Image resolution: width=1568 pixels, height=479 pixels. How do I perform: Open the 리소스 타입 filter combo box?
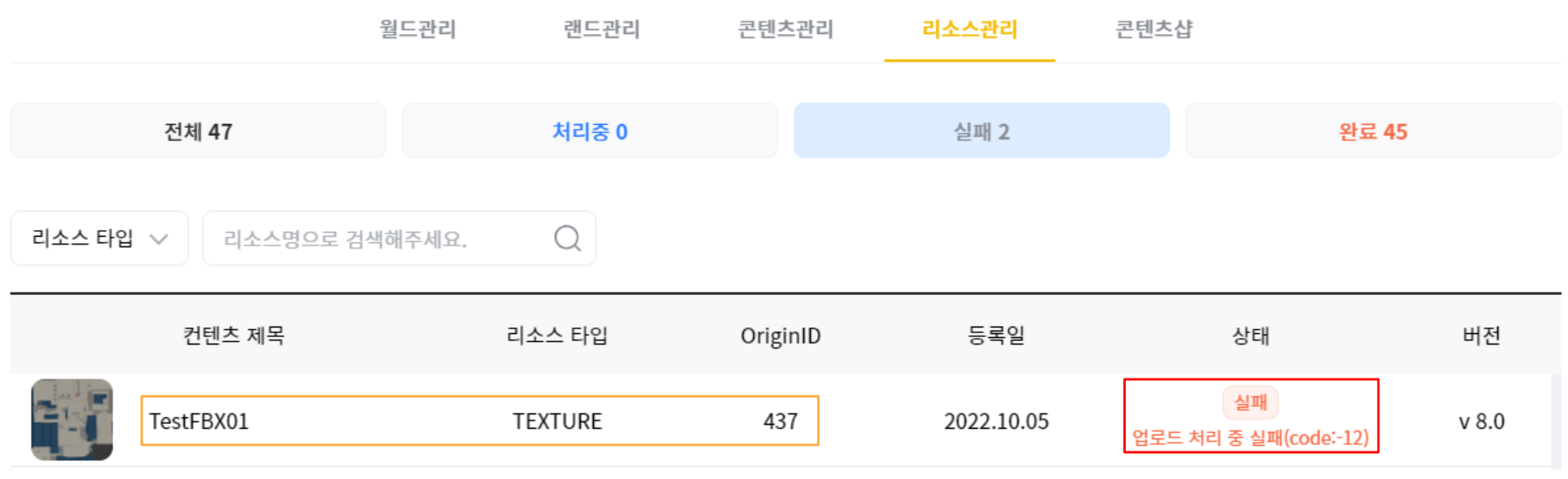pyautogui.click(x=100, y=238)
